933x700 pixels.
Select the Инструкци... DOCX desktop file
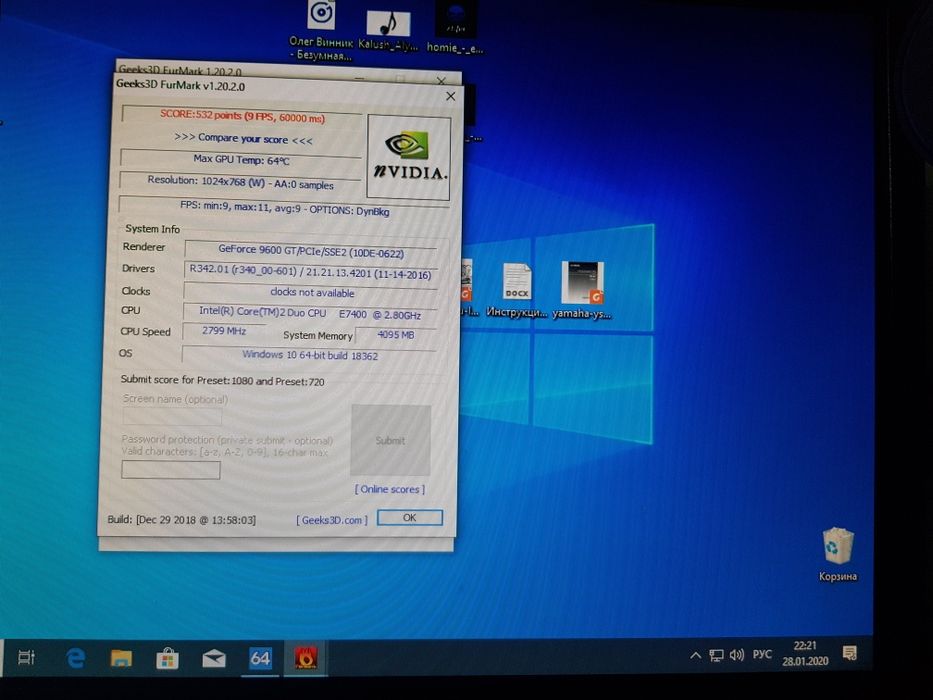click(516, 290)
